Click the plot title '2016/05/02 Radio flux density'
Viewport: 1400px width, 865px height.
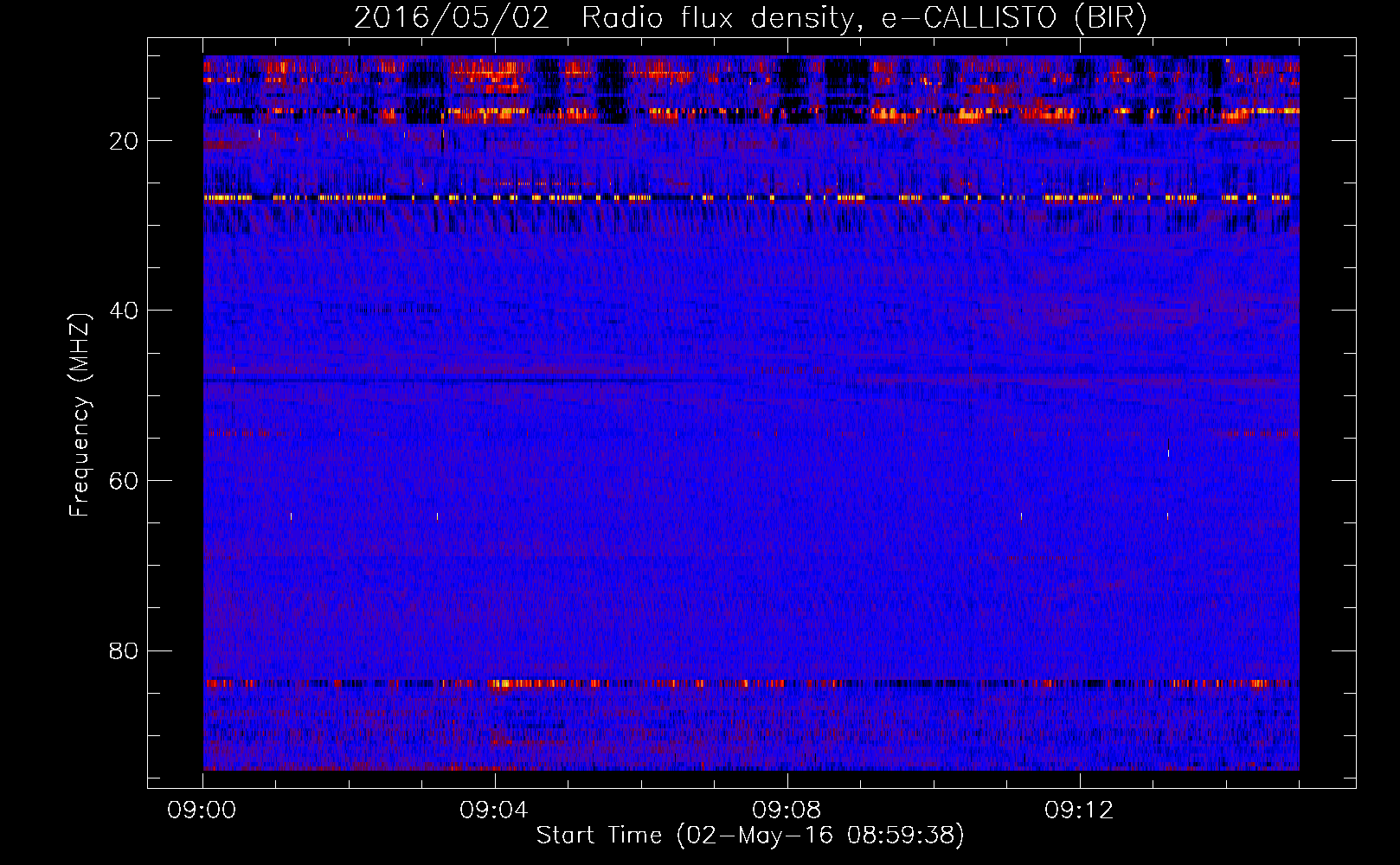click(x=604, y=18)
